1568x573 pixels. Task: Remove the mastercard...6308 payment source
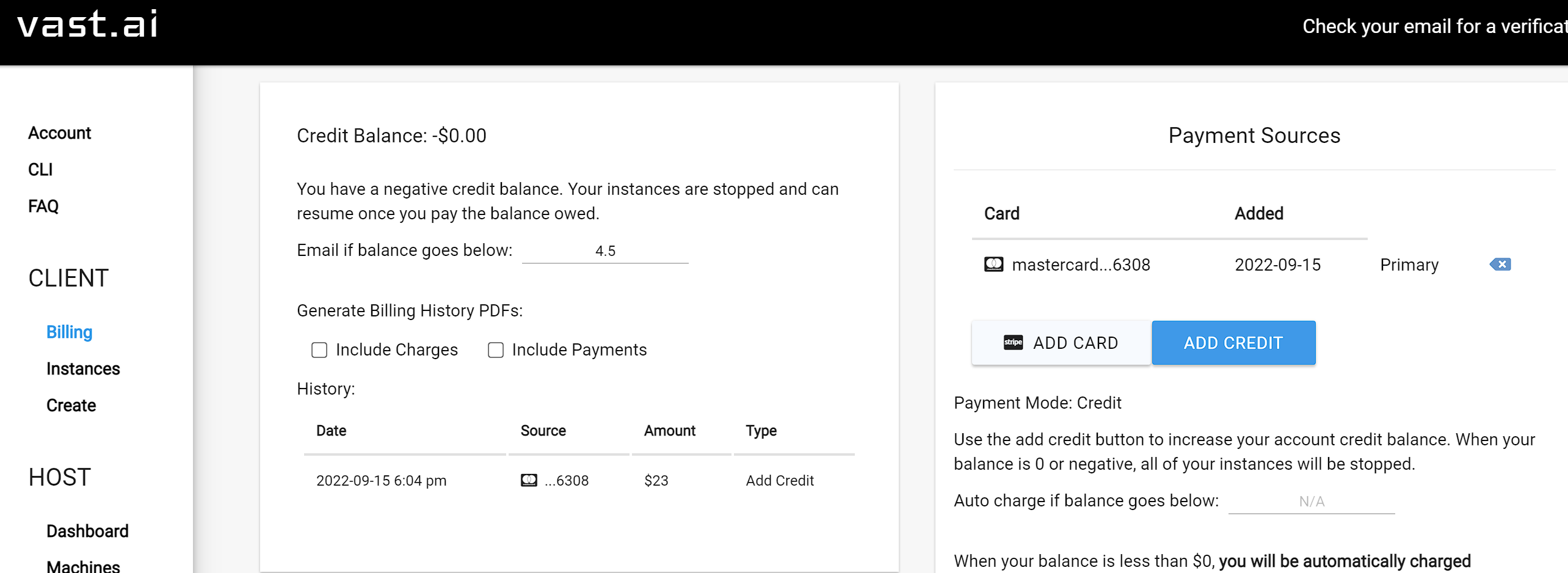(x=1500, y=265)
